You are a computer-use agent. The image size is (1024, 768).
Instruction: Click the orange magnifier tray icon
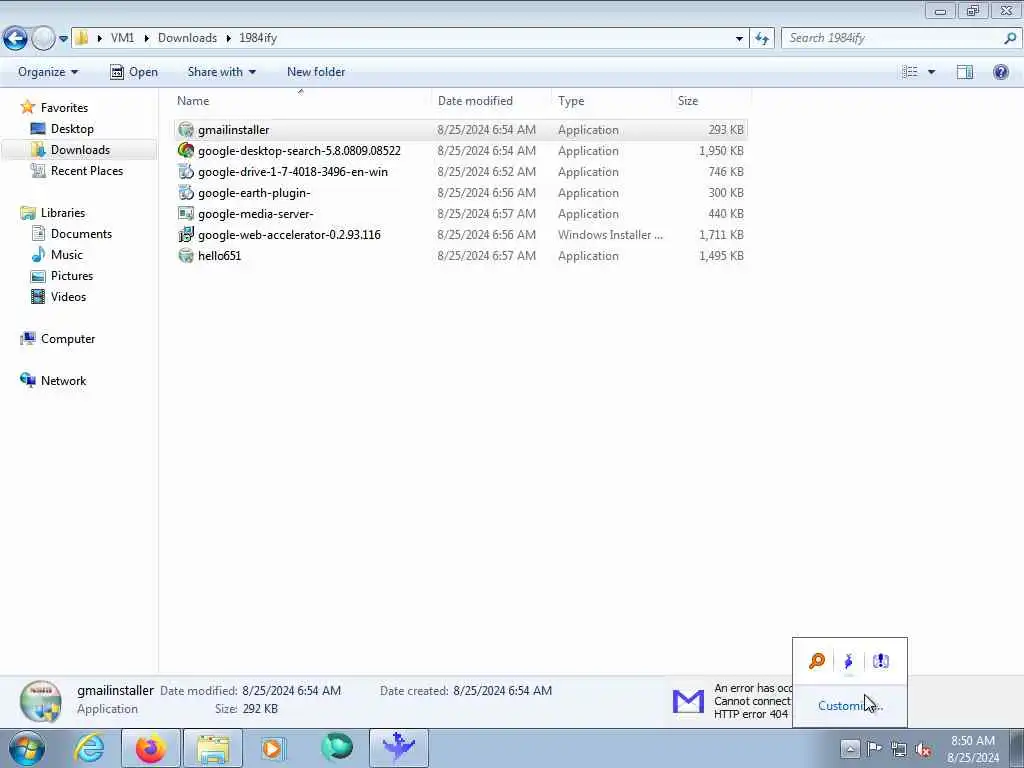click(816, 661)
